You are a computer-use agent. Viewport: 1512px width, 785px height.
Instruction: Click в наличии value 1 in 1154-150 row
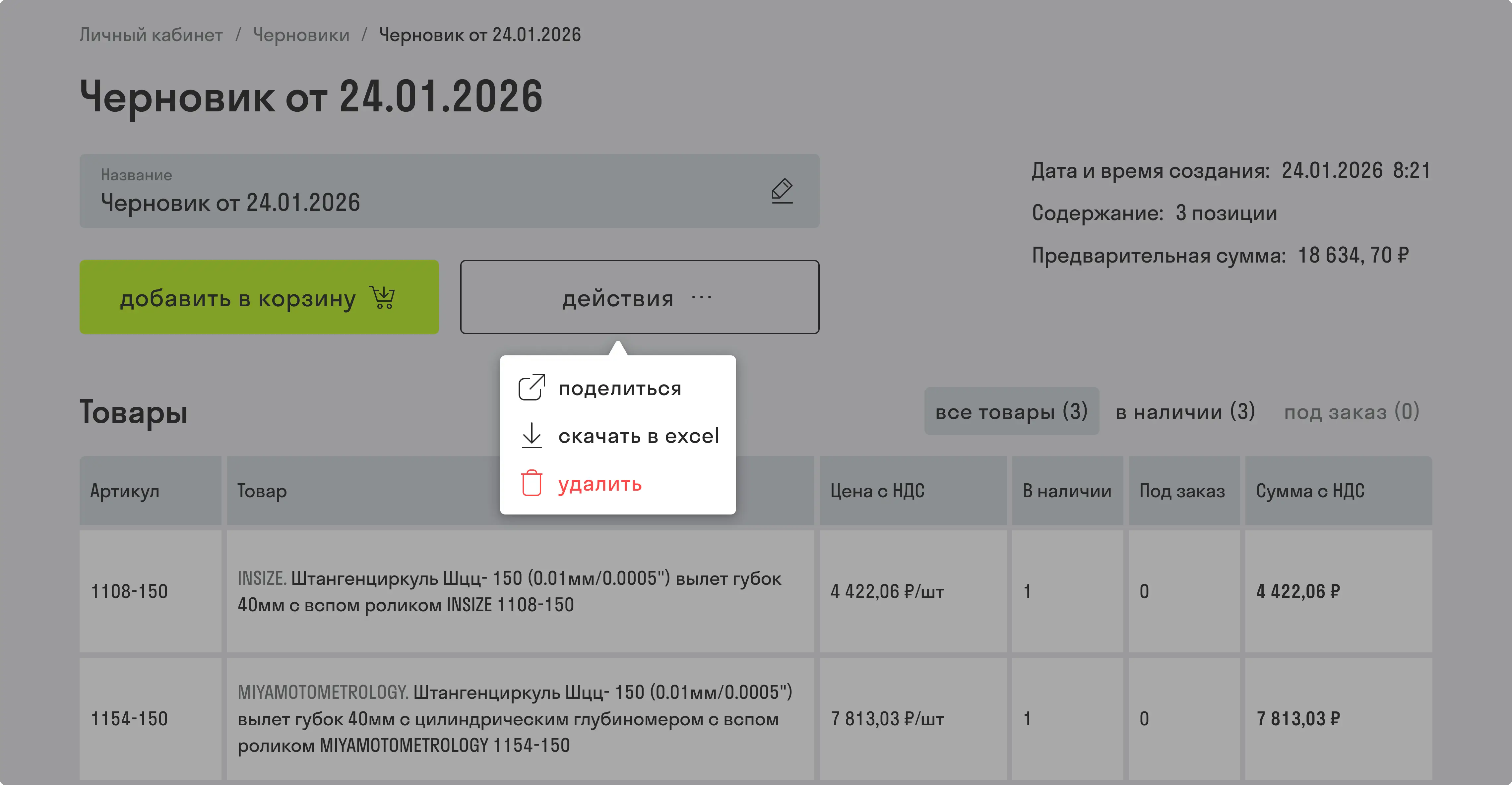(1027, 719)
